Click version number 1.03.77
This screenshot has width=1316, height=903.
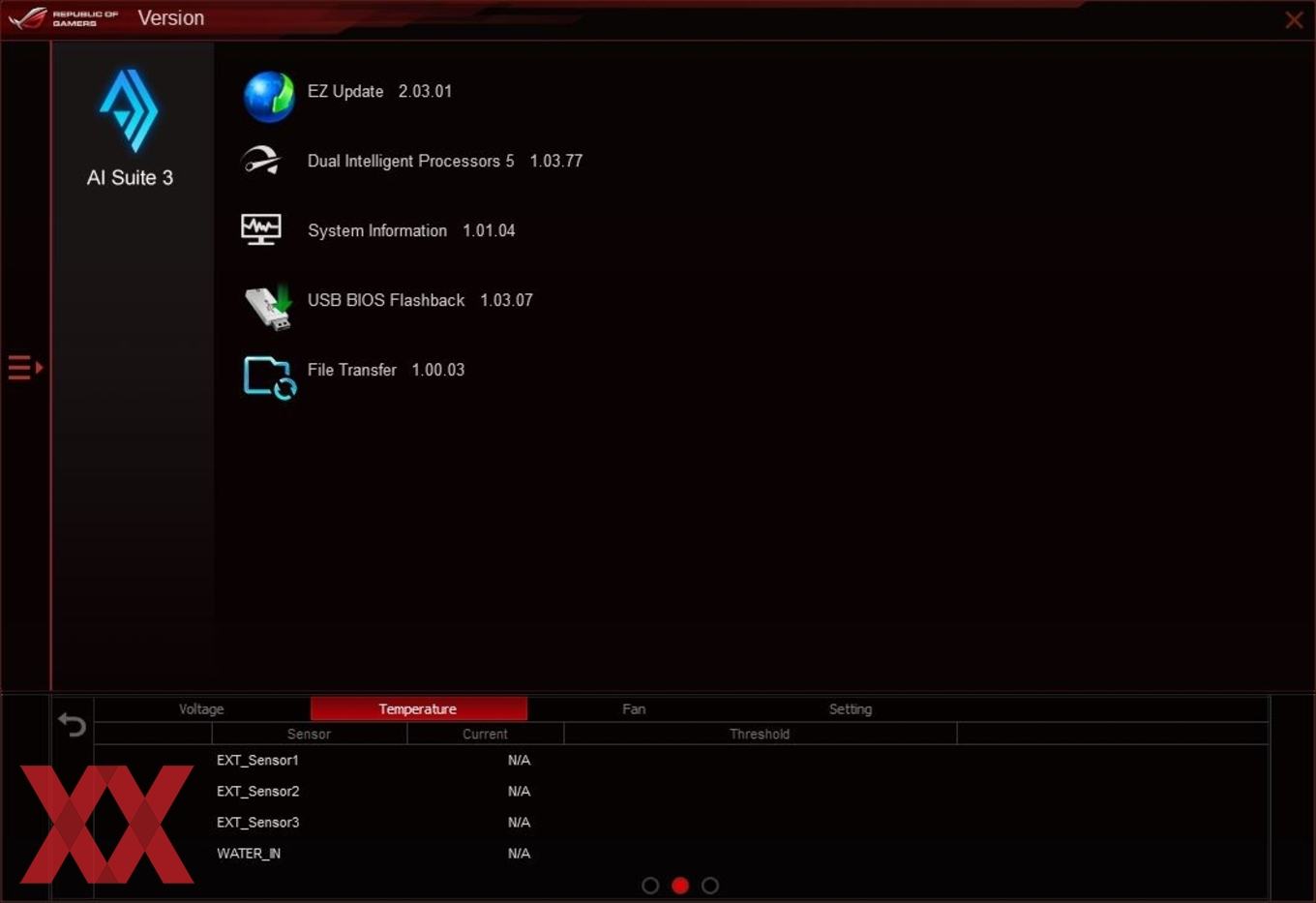[556, 161]
